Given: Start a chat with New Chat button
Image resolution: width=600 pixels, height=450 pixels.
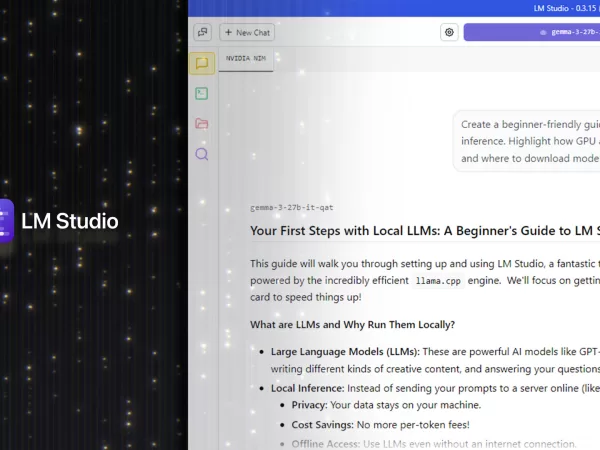Looking at the screenshot, I should [x=247, y=33].
